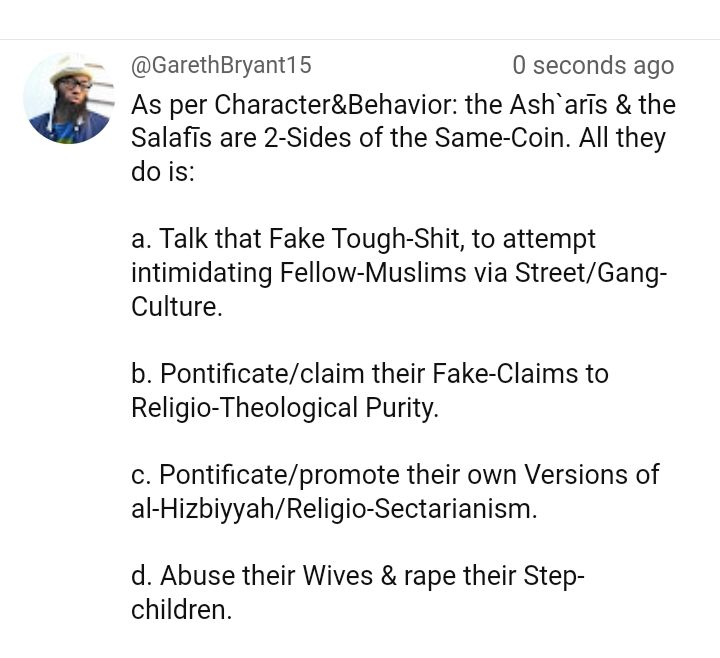Open the commenter's round profile picture

pyautogui.click(x=69, y=98)
